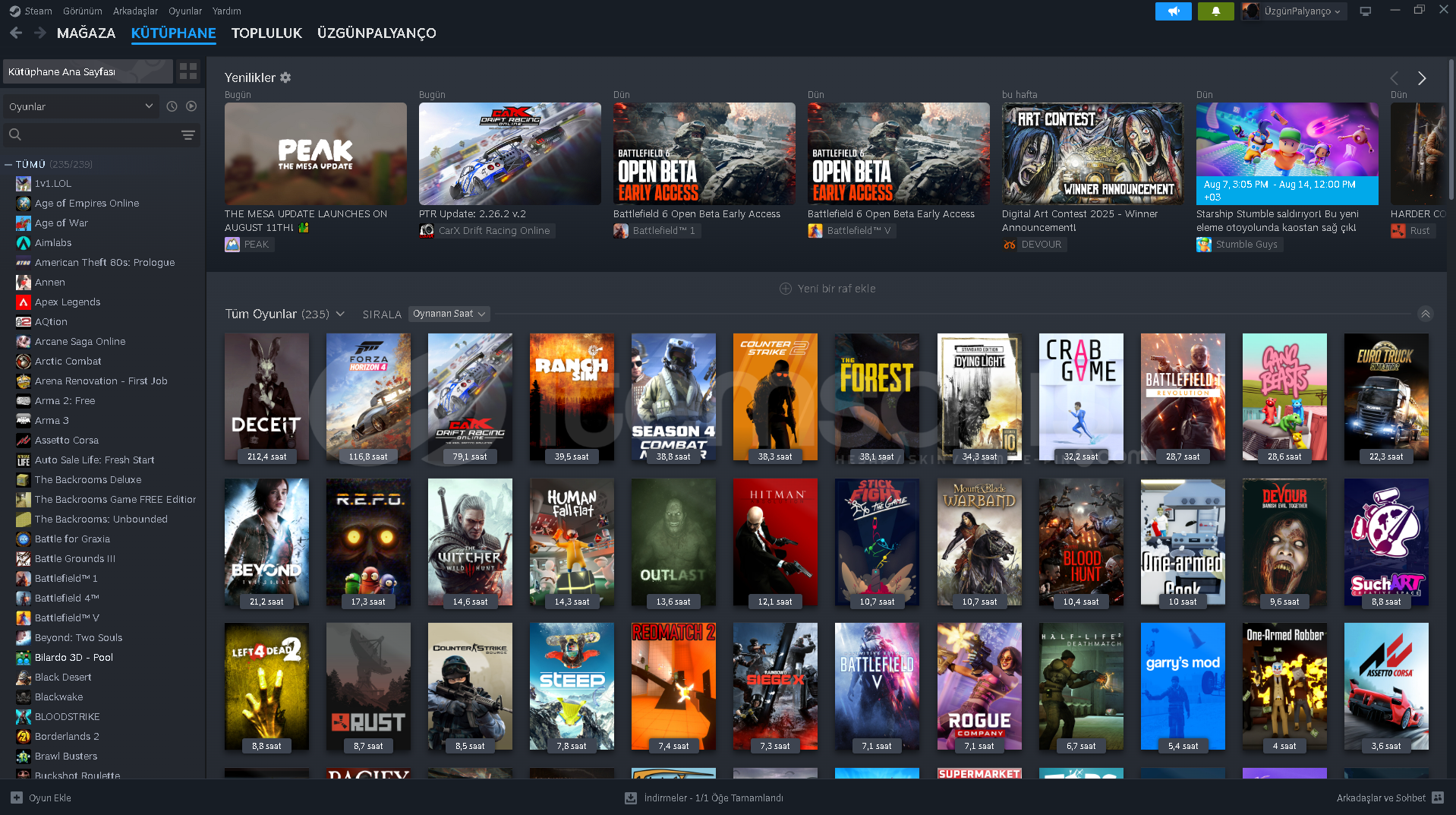Open Crab Game cover
This screenshot has width=1456, height=815.
click(x=1081, y=397)
